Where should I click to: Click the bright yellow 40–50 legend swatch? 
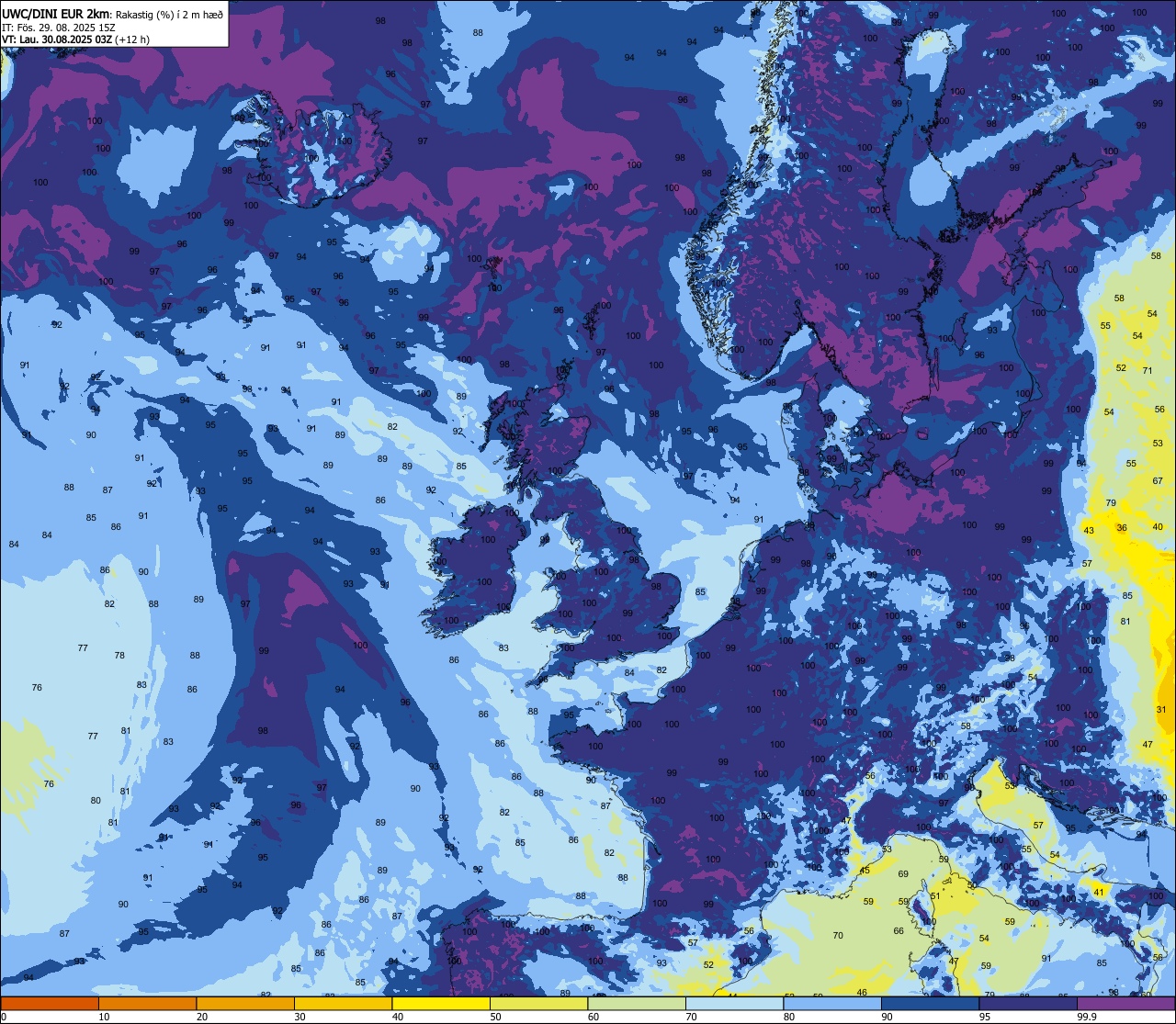tap(441, 1003)
